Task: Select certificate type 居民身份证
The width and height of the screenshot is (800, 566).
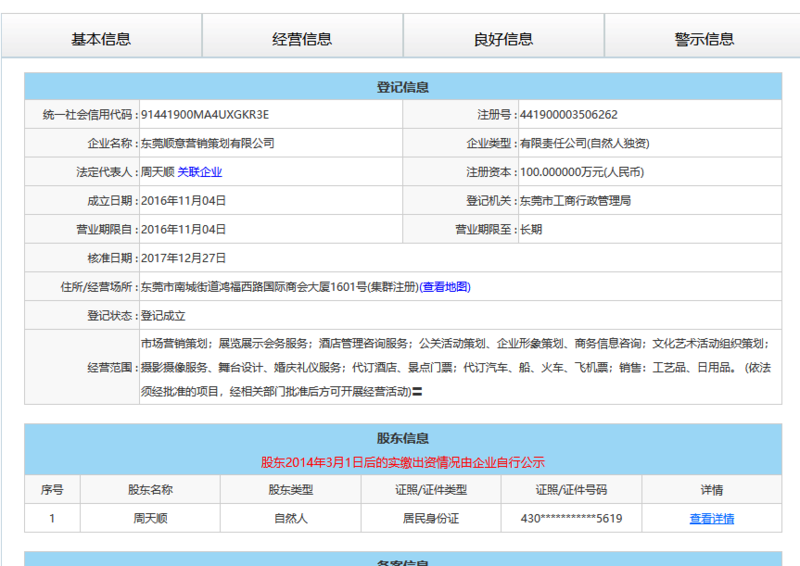Action: tap(431, 519)
